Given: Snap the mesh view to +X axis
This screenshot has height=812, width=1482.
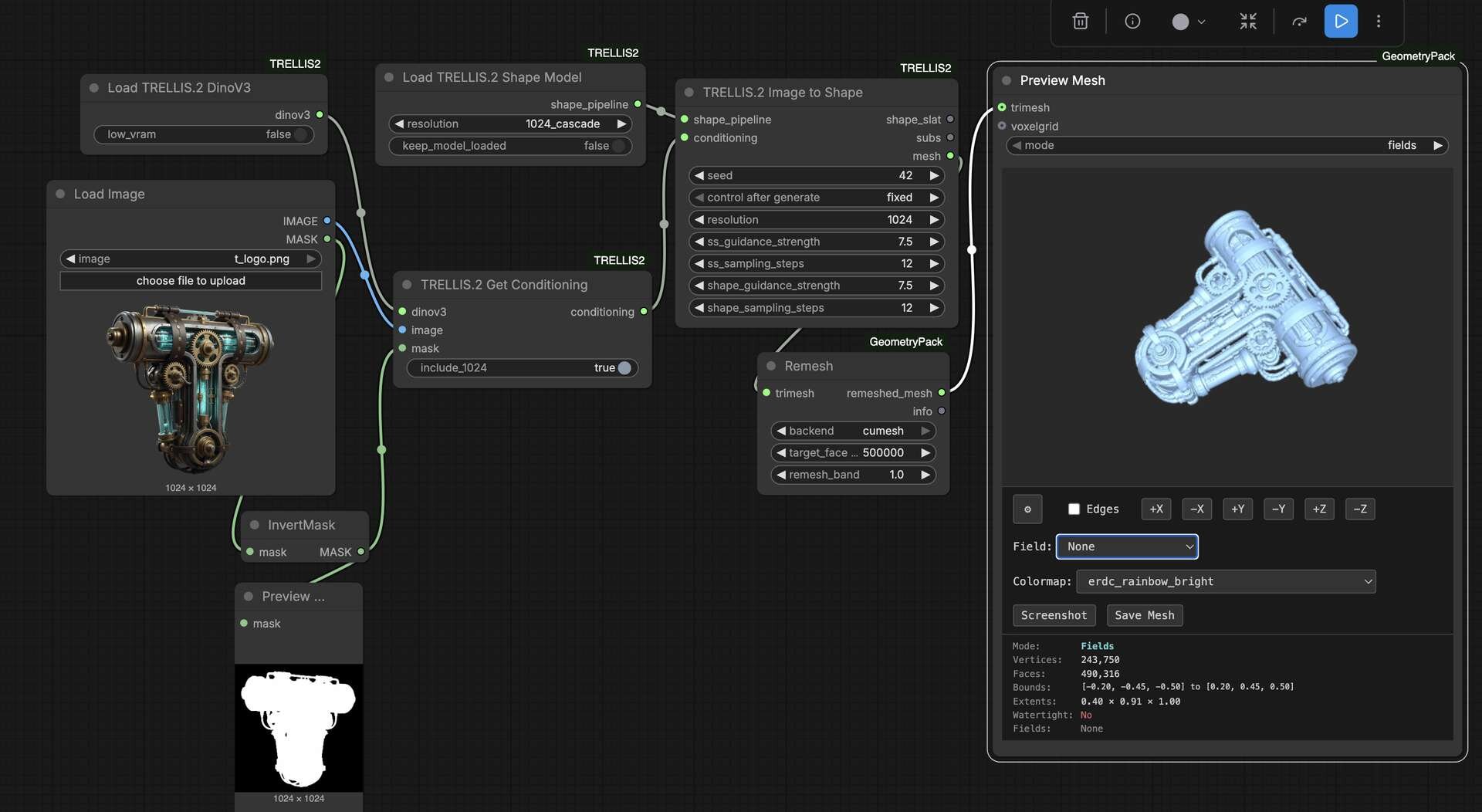Looking at the screenshot, I should 1155,509.
